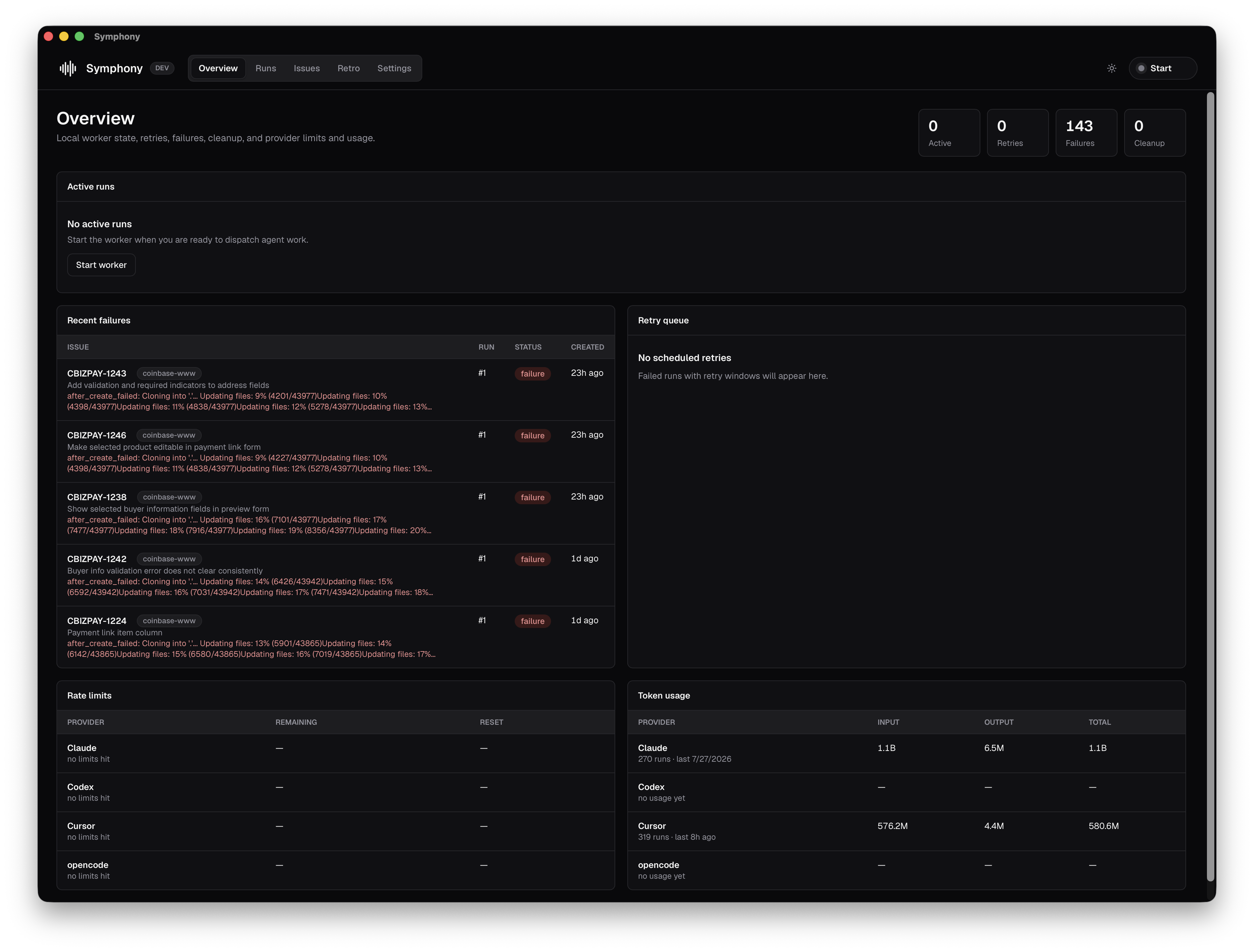Click Cursor provider in Token usage
1254x952 pixels.
click(652, 826)
